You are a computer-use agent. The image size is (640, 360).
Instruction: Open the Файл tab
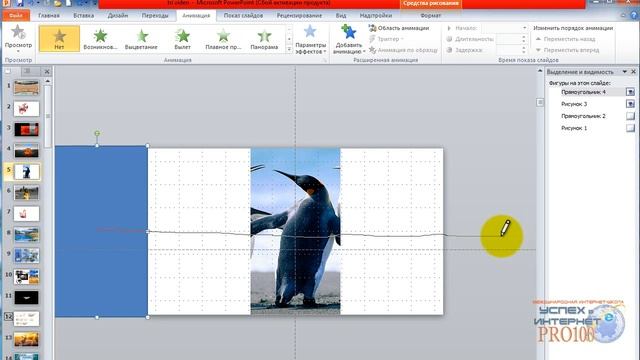16,16
